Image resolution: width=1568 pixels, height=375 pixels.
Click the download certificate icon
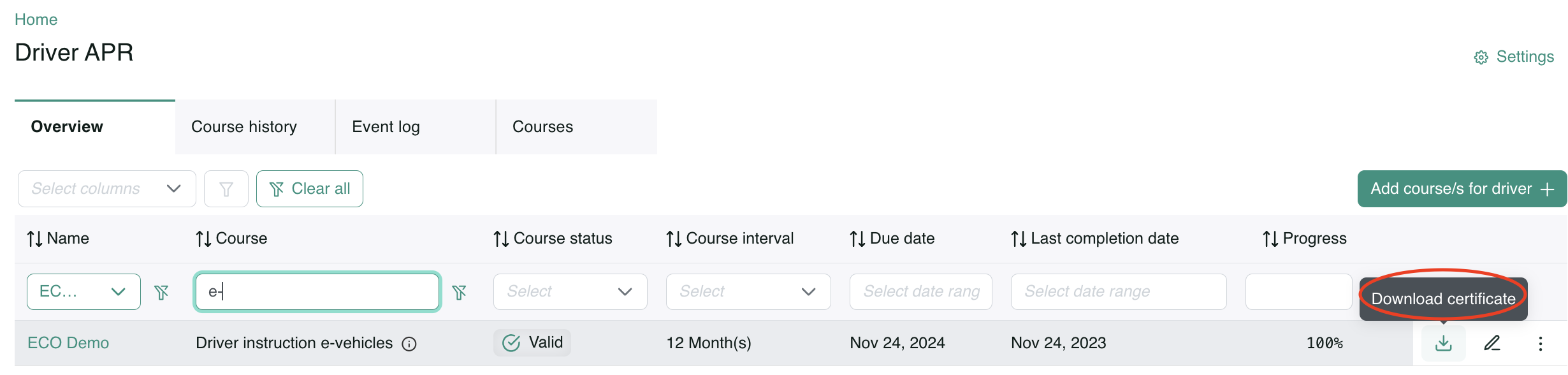tap(1443, 344)
